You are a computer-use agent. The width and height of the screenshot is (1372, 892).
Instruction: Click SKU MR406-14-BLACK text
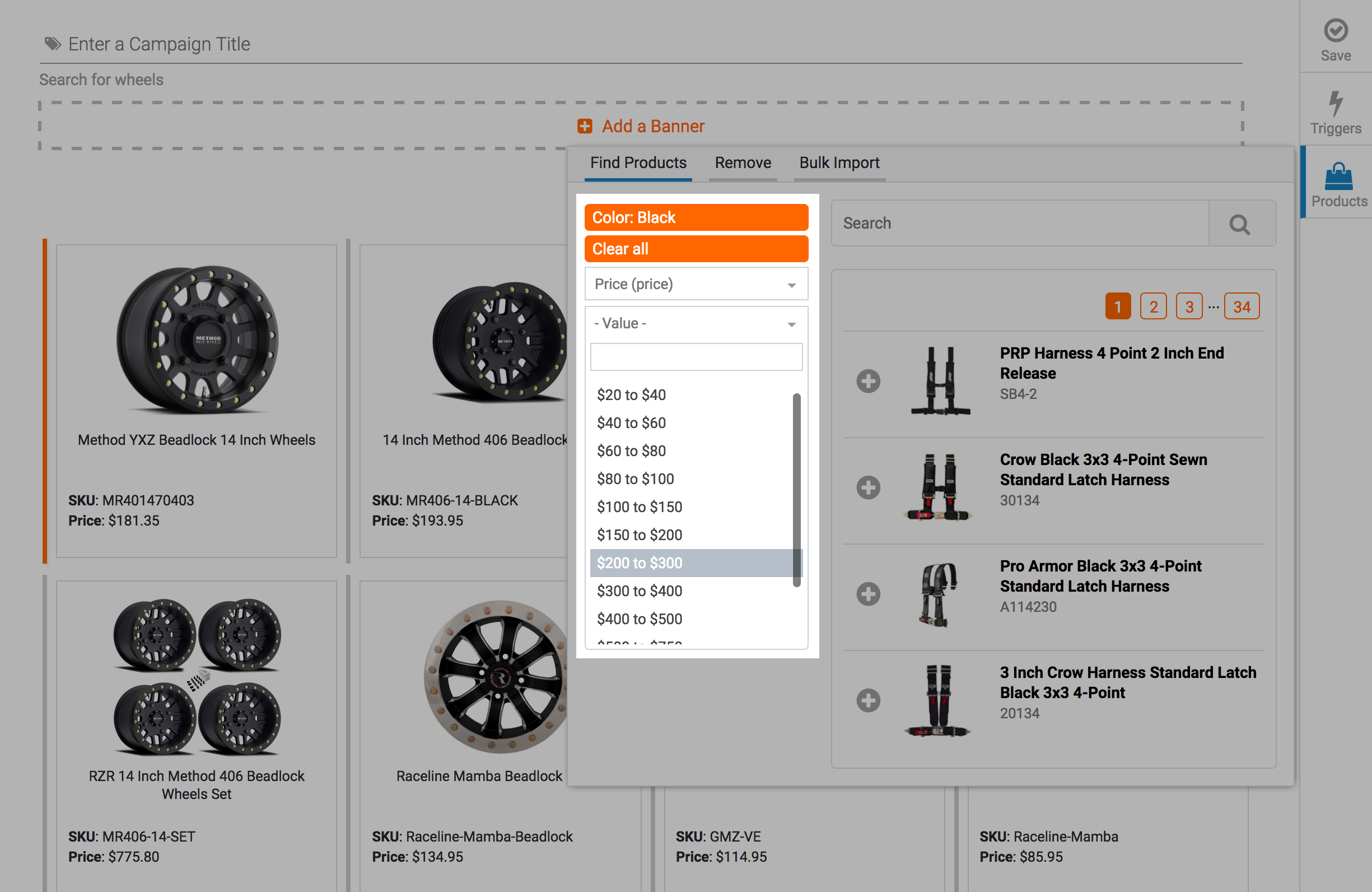(445, 500)
